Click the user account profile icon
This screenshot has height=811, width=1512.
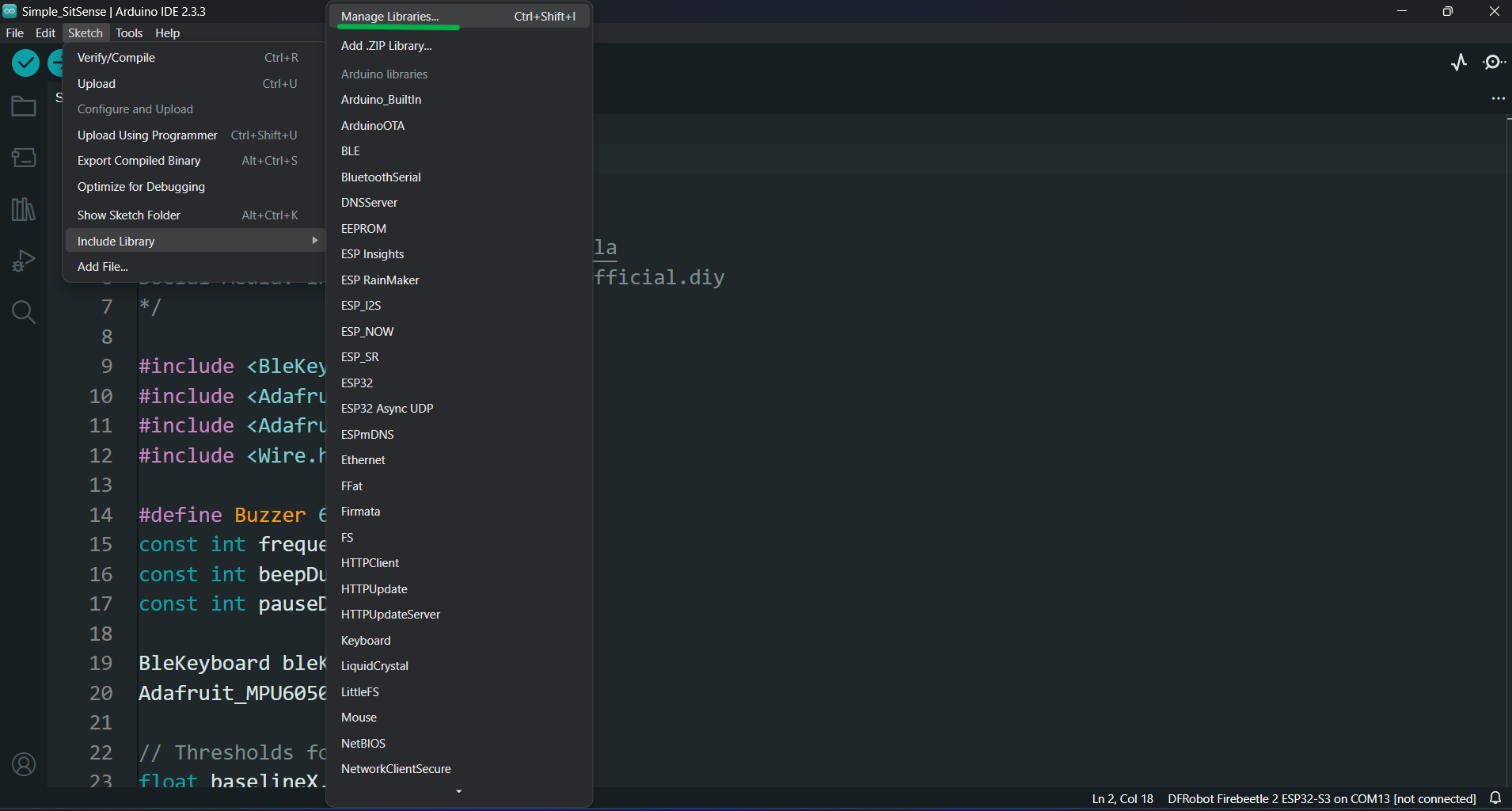[24, 764]
